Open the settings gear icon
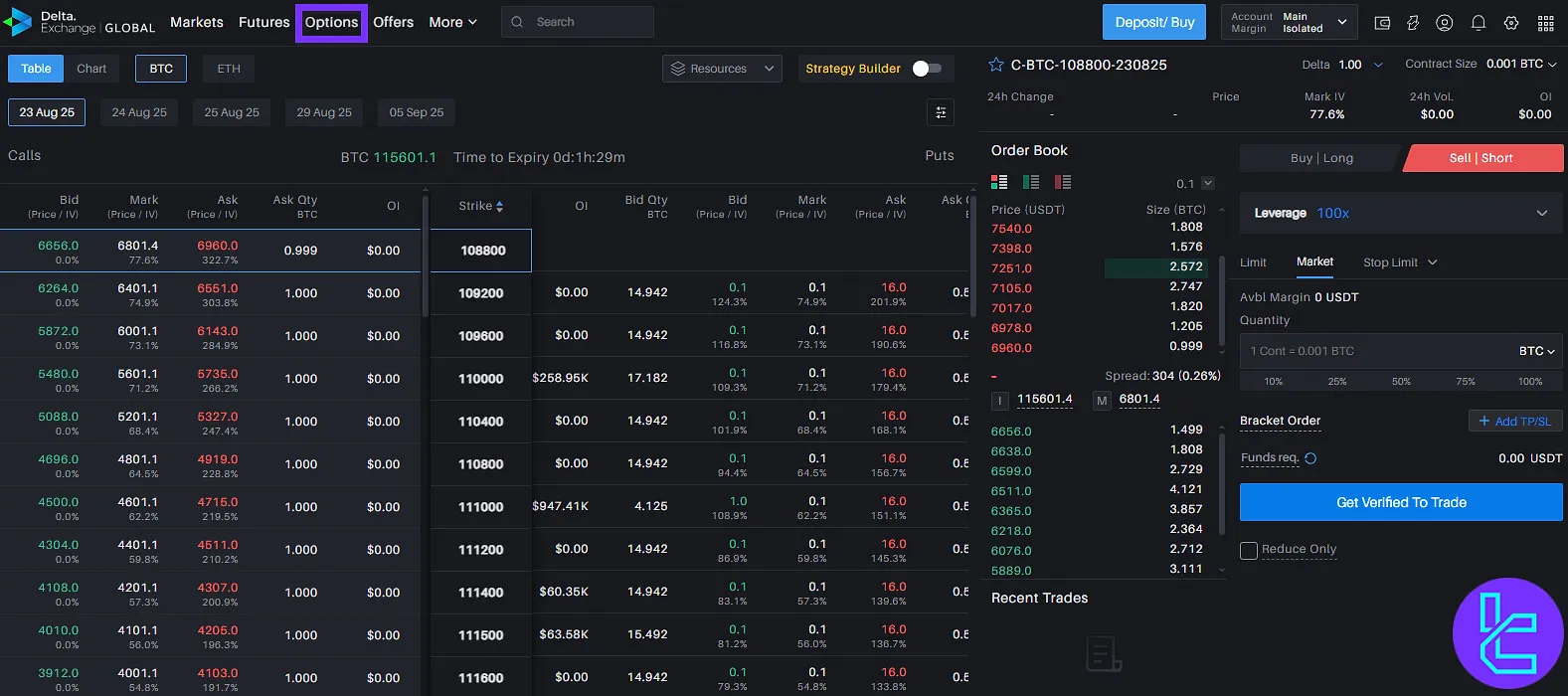 tap(1511, 23)
